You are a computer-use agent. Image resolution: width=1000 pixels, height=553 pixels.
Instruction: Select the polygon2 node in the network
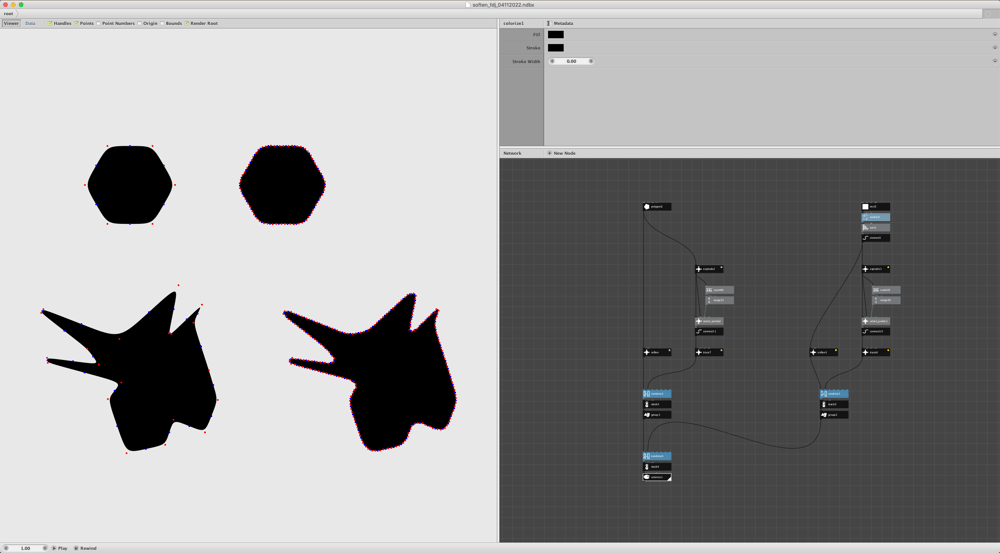coord(657,207)
